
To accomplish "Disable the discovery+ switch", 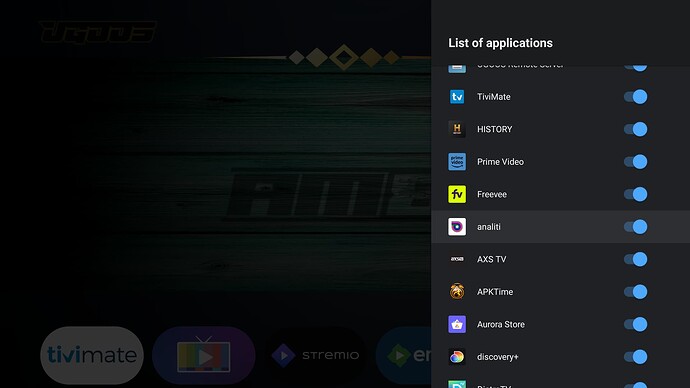I will point(635,357).
